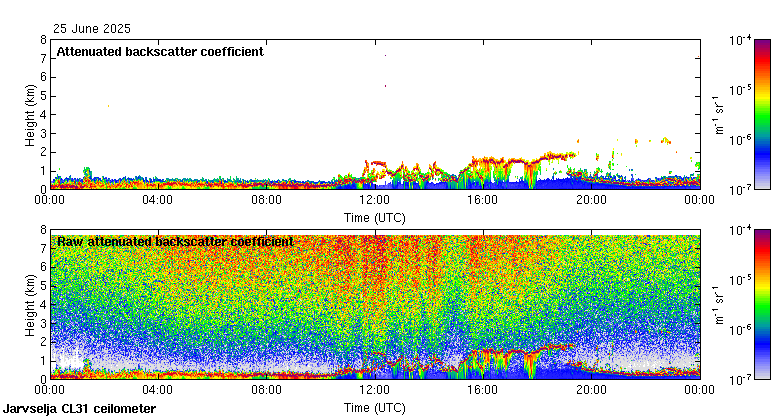Select the 20:00 tick label below the raw plot
Viewport: 780px width, 420px height.
591,390
